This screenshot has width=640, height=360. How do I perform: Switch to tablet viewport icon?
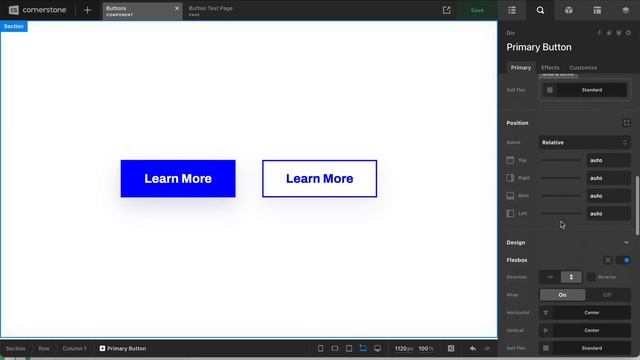[349, 349]
